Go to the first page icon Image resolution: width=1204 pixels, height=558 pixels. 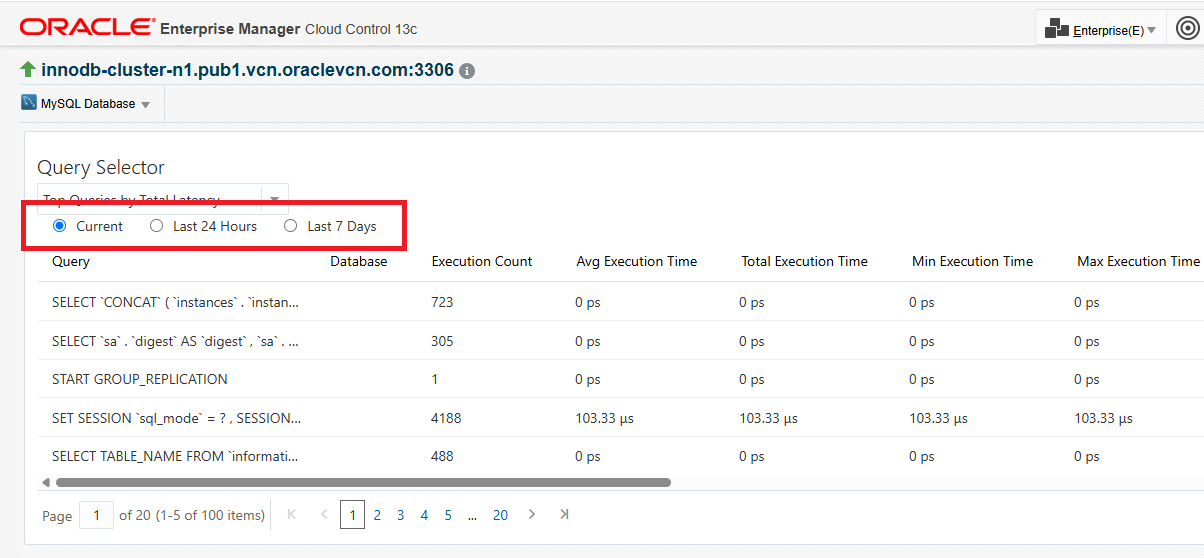[x=292, y=514]
